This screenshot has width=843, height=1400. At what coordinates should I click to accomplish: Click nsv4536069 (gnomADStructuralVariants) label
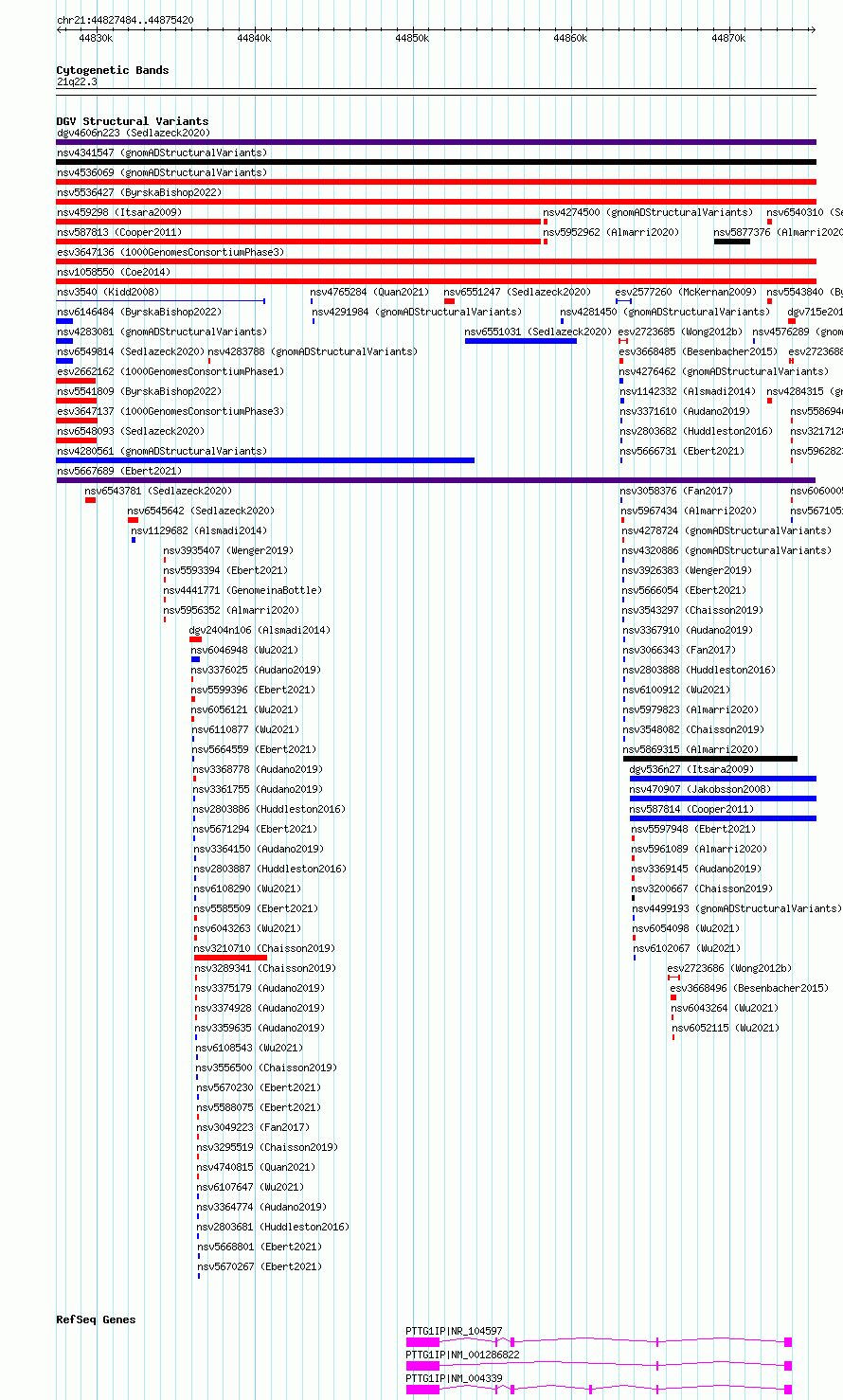[162, 172]
